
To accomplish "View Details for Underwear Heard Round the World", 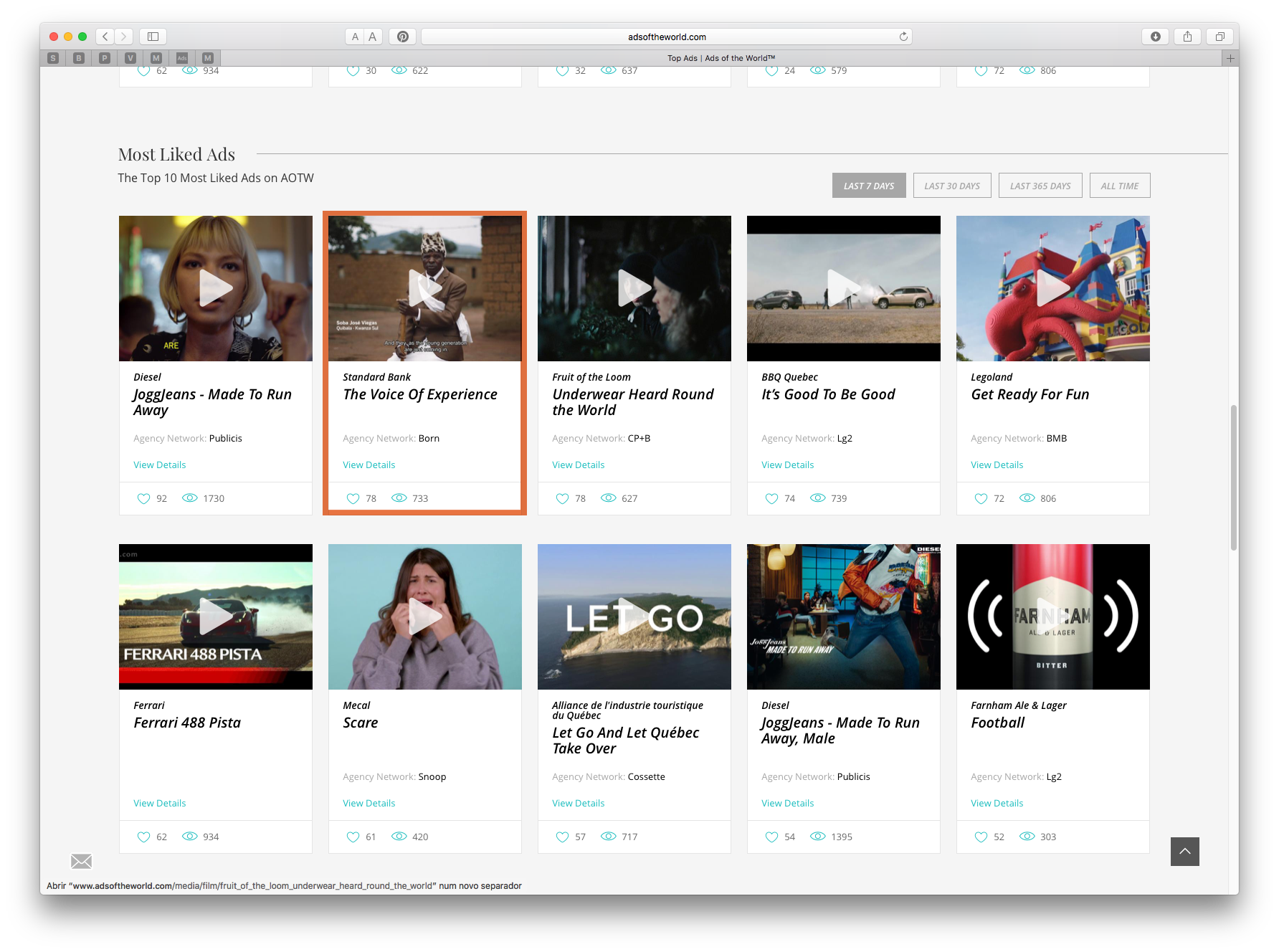I will (x=579, y=465).
